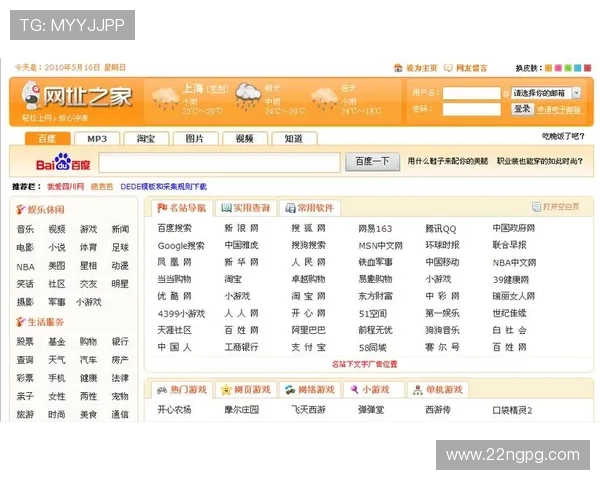Click the gamepad icon on 热门游戏 tab
Image resolution: width=600 pixels, height=480 pixels.
(x=162, y=390)
